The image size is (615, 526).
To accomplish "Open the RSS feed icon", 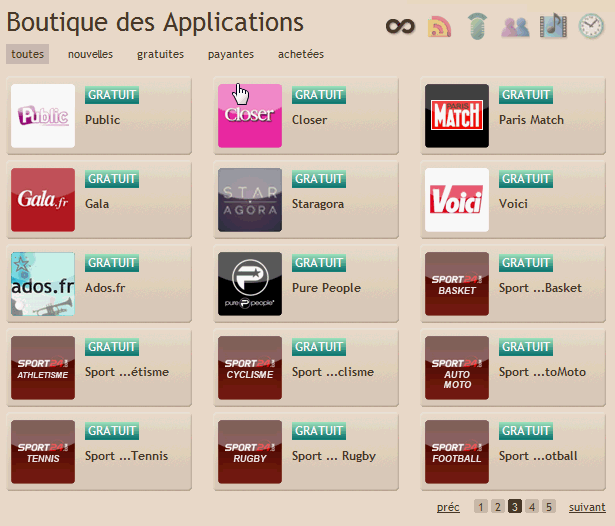I will click(x=439, y=26).
